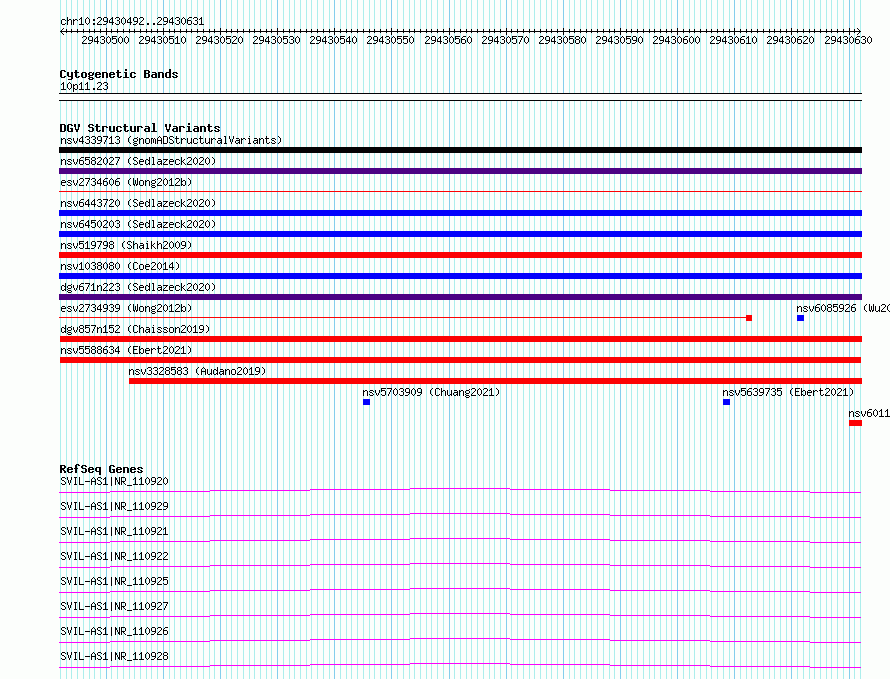Select the dgv857n152 (Chaisson2019) label
The height and width of the screenshot is (679, 890).
[x=135, y=329]
